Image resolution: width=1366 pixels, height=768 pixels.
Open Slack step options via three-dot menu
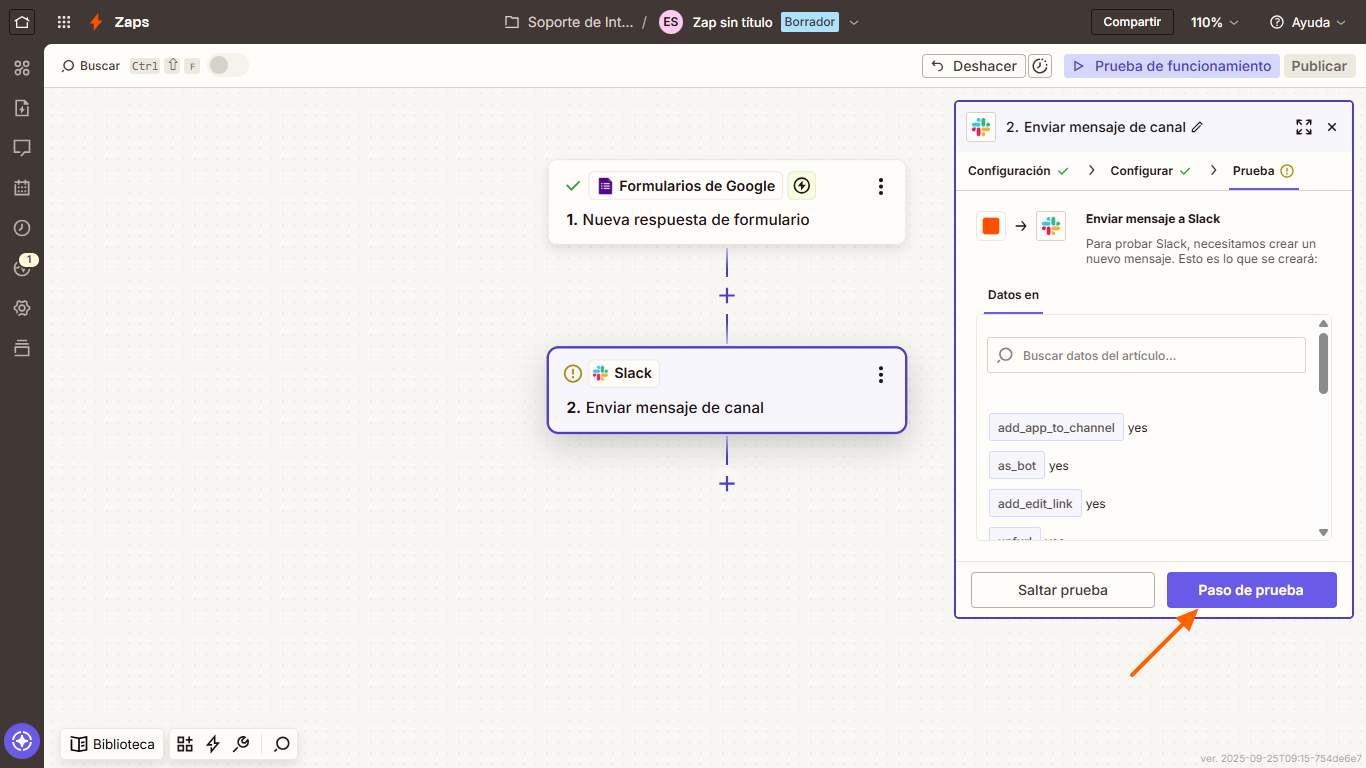coord(880,375)
